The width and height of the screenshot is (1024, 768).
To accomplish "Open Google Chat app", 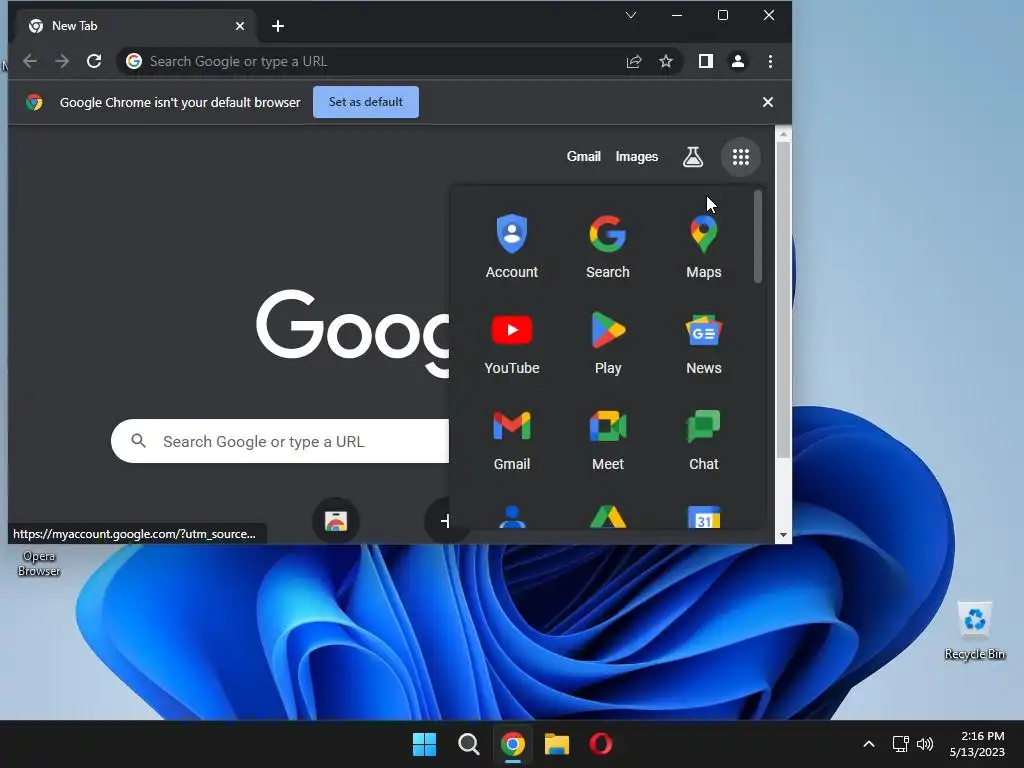I will 703,439.
